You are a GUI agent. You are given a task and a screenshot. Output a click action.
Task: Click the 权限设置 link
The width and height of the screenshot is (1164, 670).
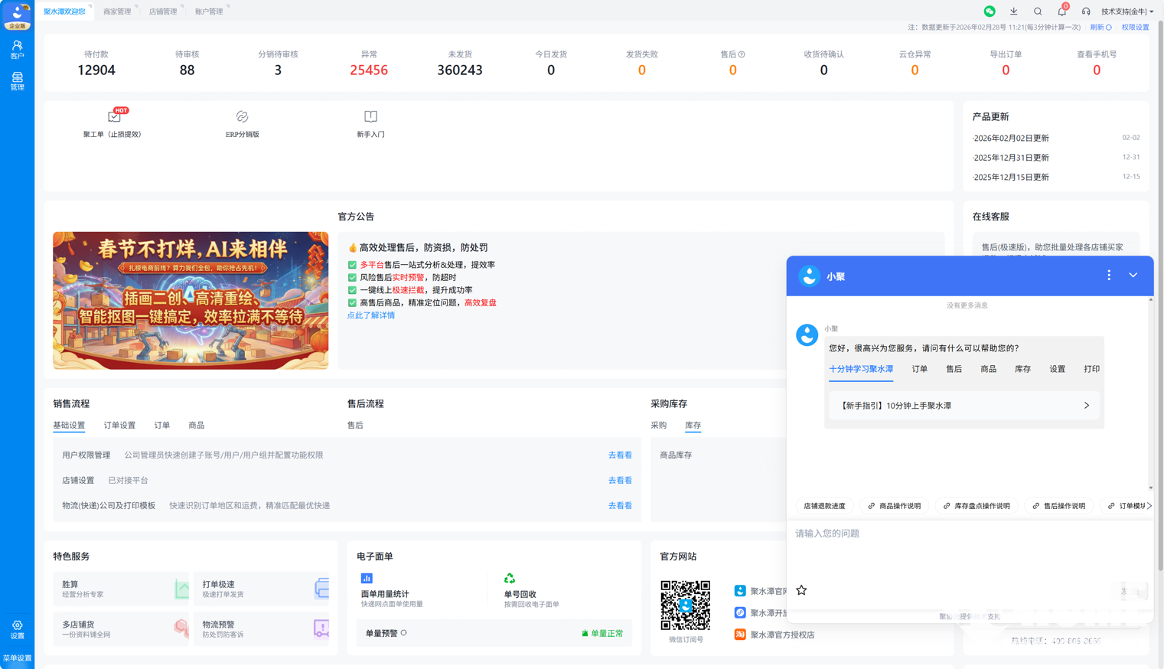1135,28
